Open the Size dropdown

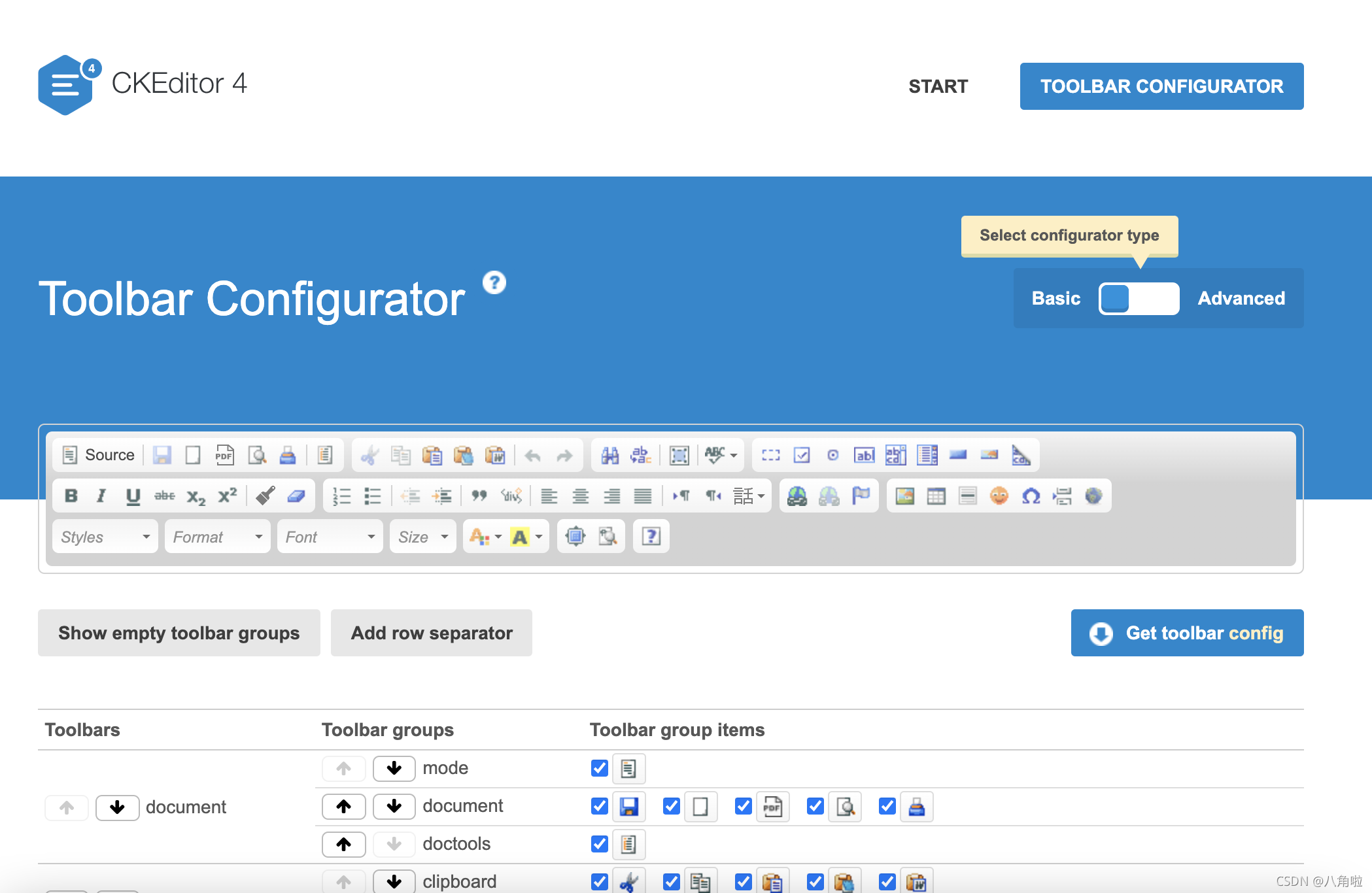[x=423, y=537]
